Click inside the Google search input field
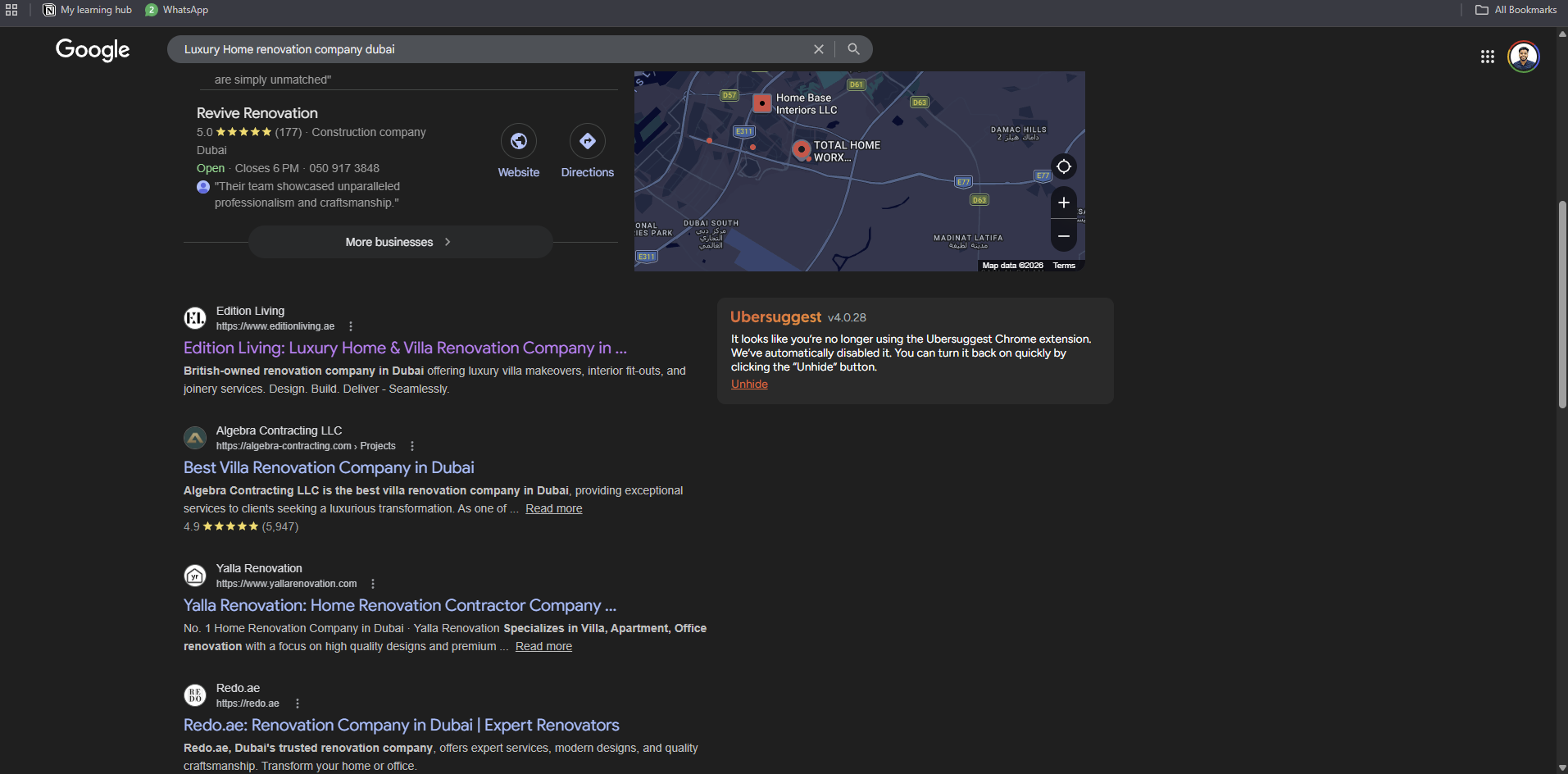The height and width of the screenshot is (774, 1568). pos(492,49)
